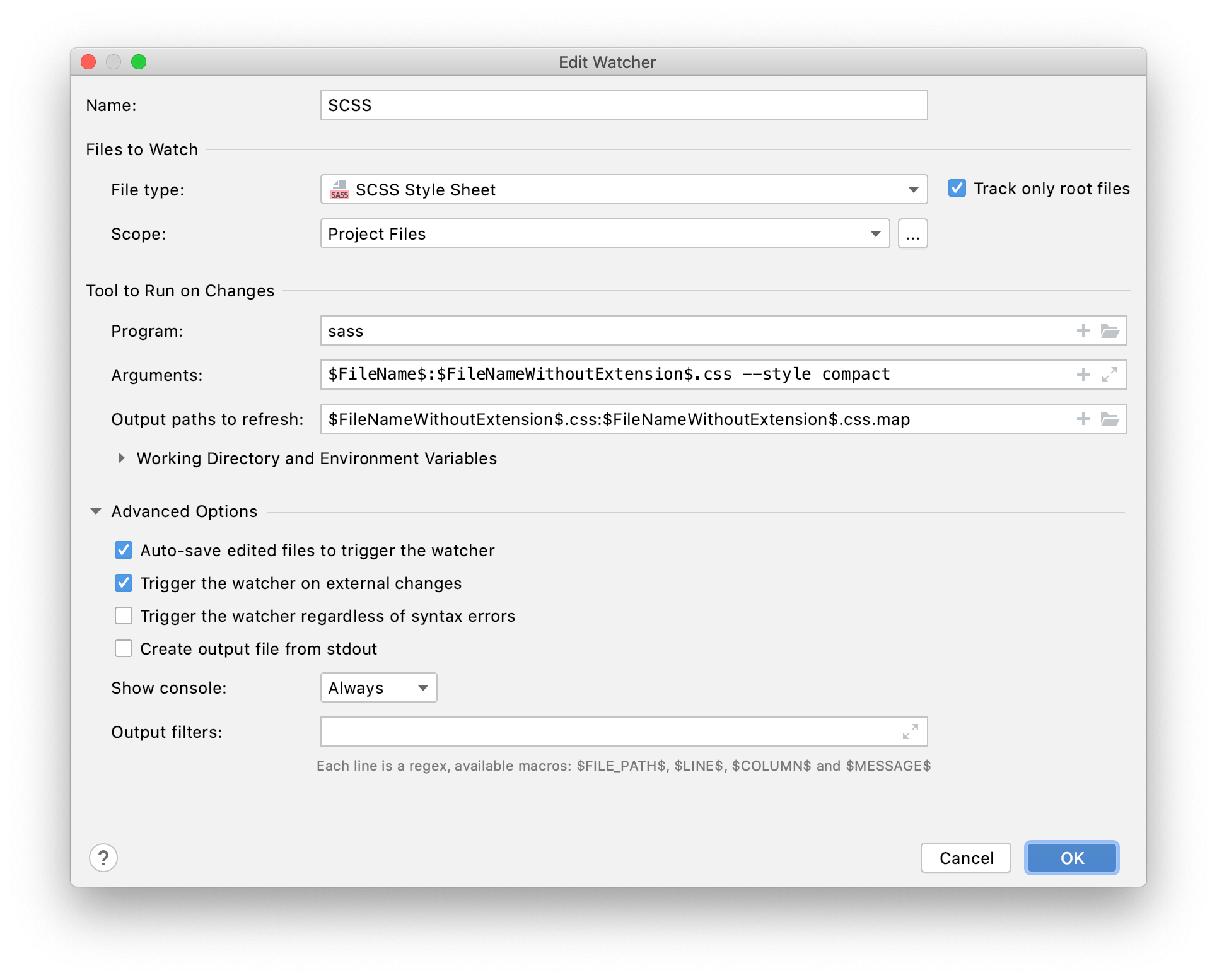Viewport: 1217px width, 980px height.
Task: Browse for the sass program executable
Action: (1111, 330)
